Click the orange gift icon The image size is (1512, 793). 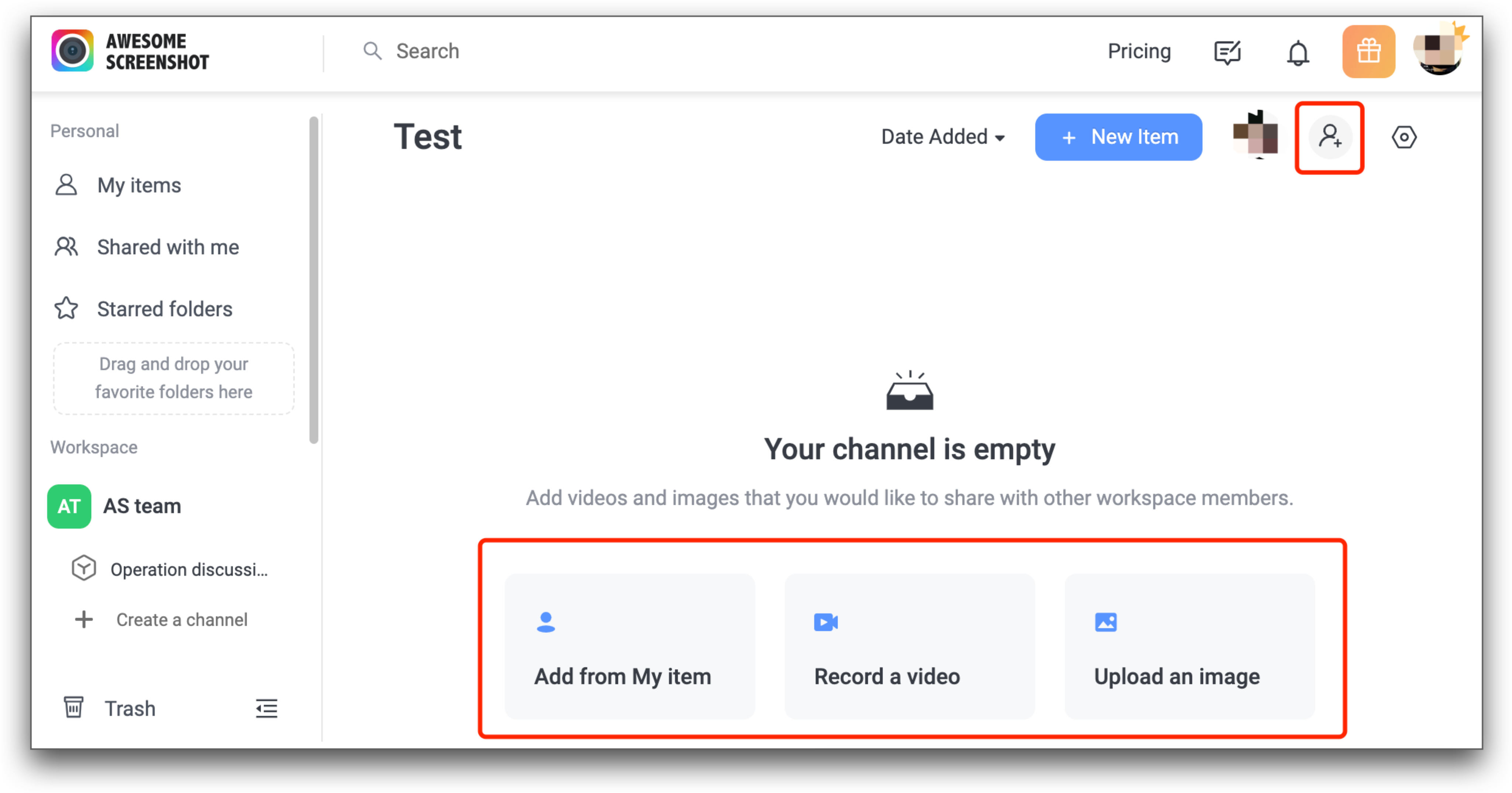pos(1368,52)
